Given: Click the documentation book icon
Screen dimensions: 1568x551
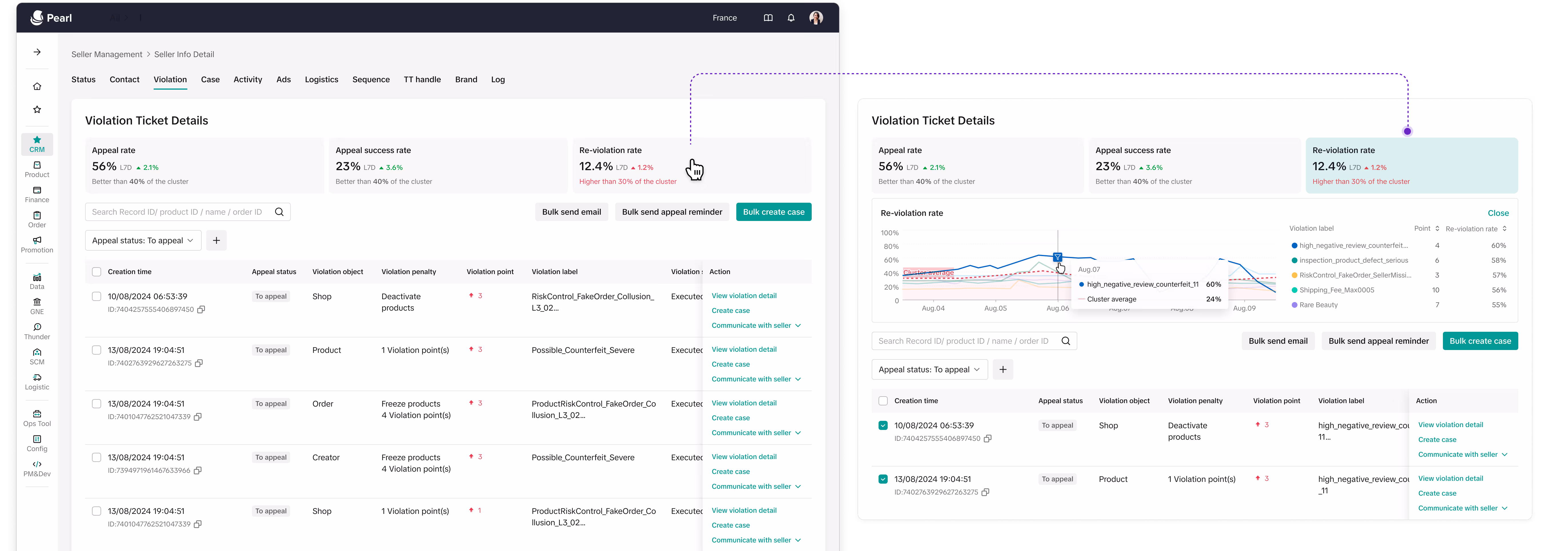Looking at the screenshot, I should 768,18.
